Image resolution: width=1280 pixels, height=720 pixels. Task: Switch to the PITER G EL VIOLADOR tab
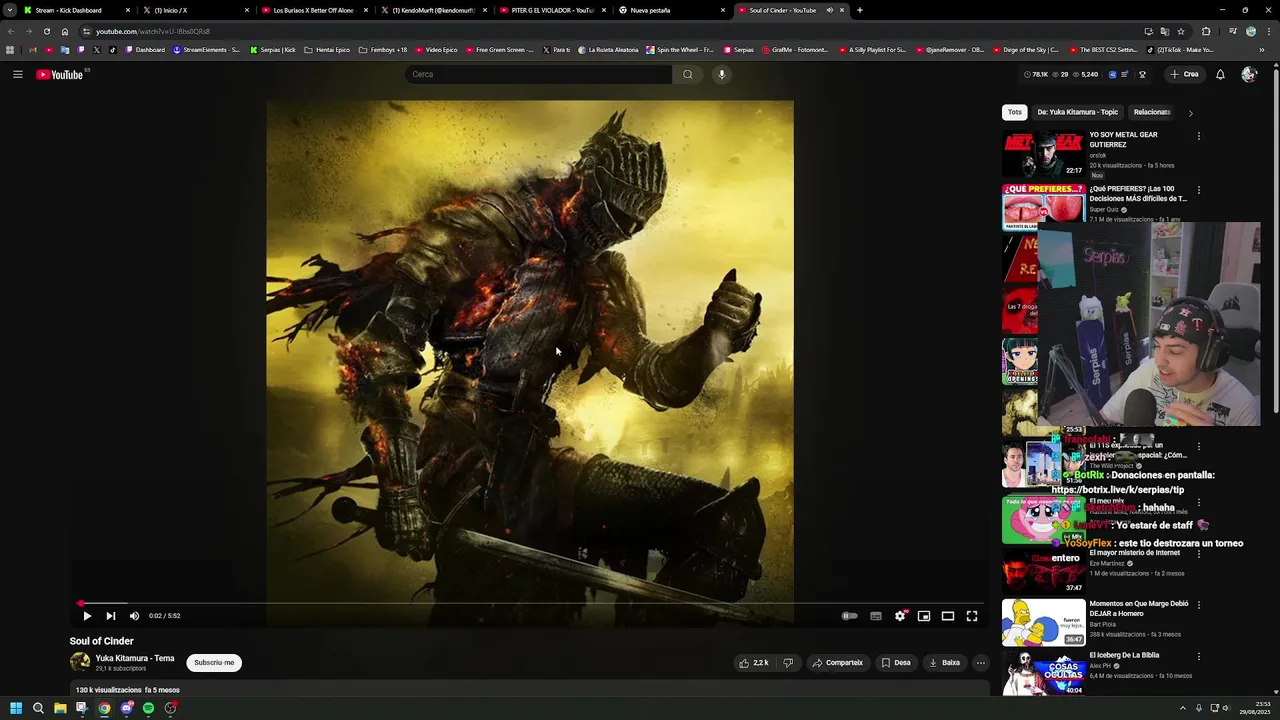[x=552, y=10]
